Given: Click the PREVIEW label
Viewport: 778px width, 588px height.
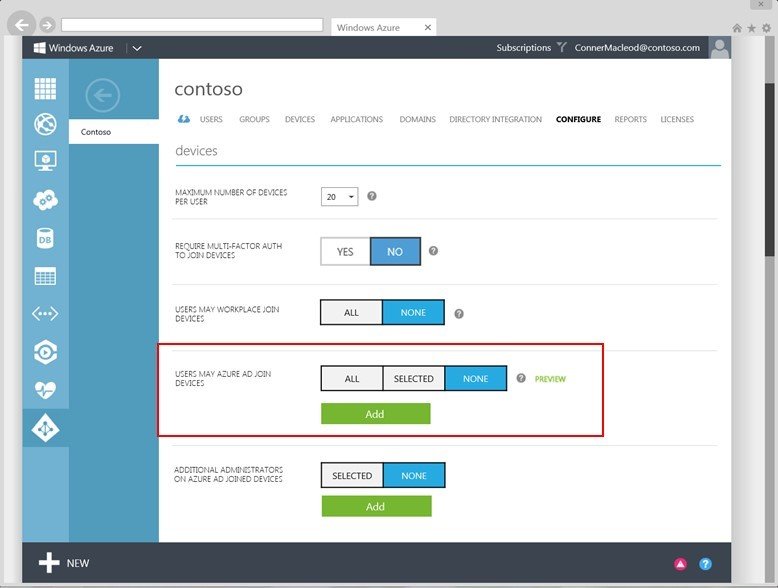Looking at the screenshot, I should (550, 379).
